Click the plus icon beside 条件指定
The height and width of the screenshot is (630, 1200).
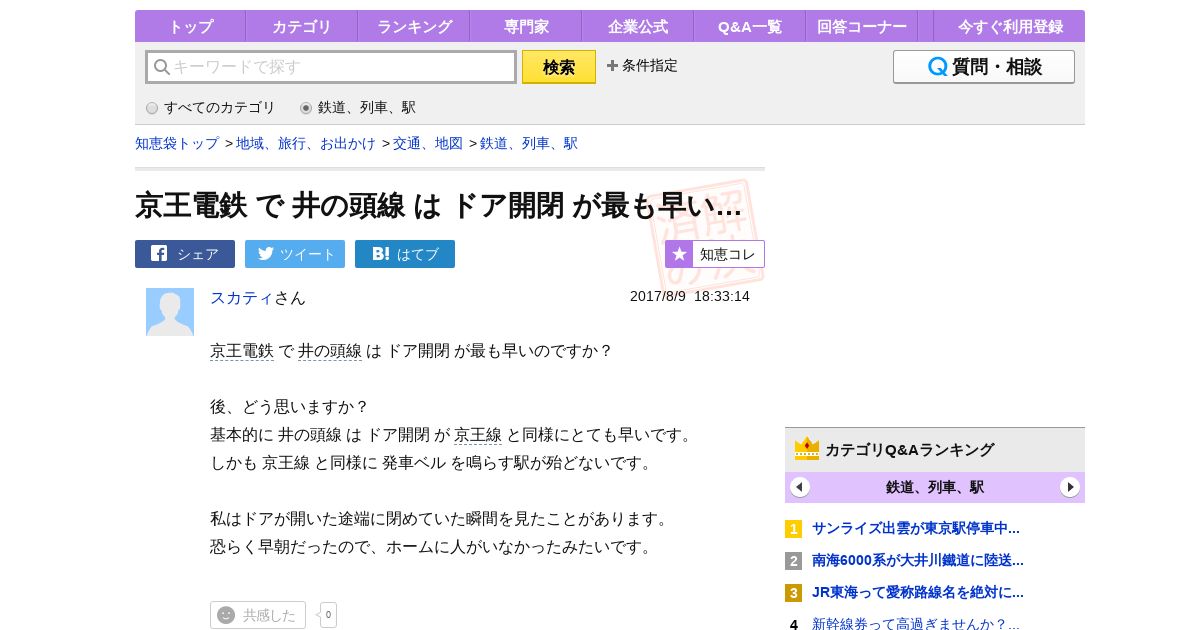click(612, 66)
